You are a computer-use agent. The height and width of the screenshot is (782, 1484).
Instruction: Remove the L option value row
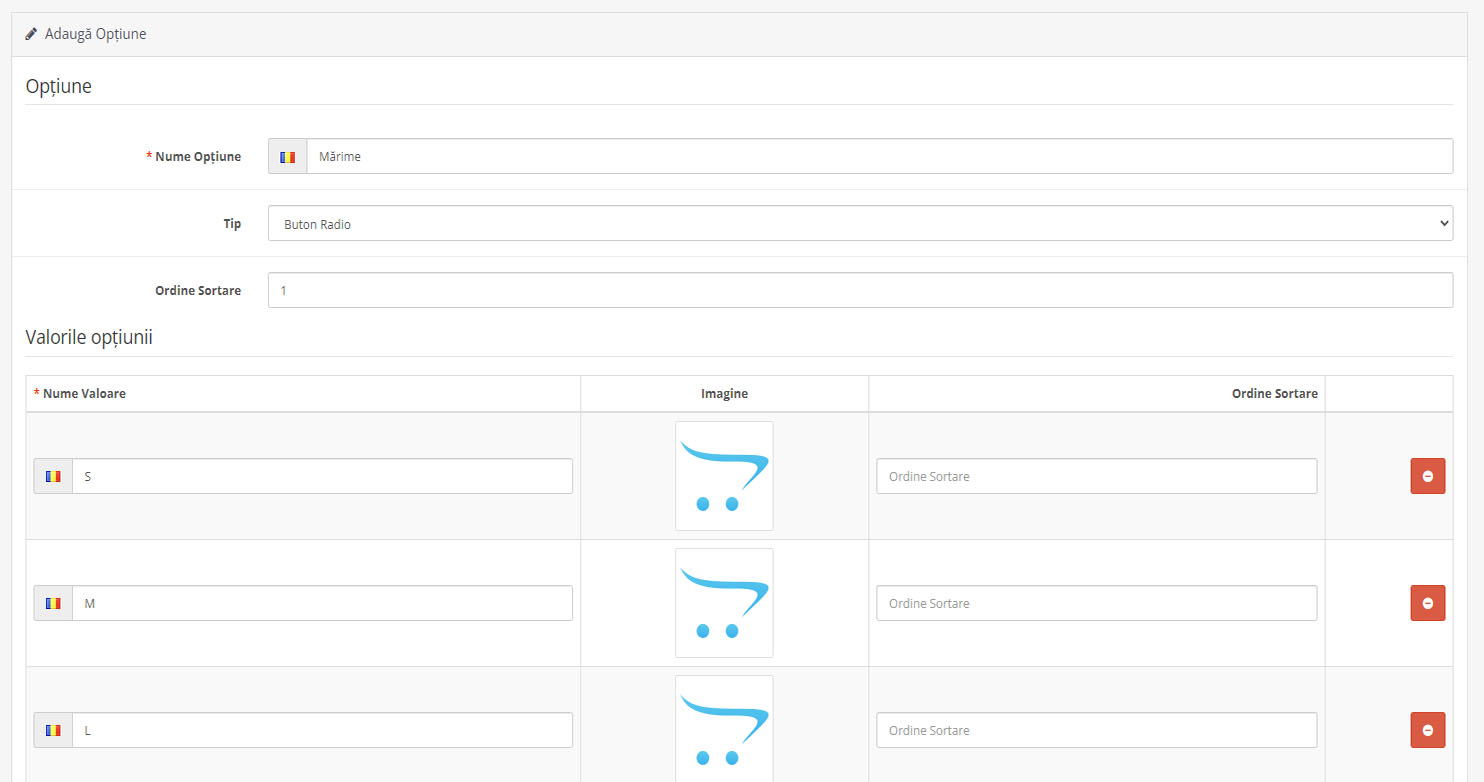(1427, 730)
